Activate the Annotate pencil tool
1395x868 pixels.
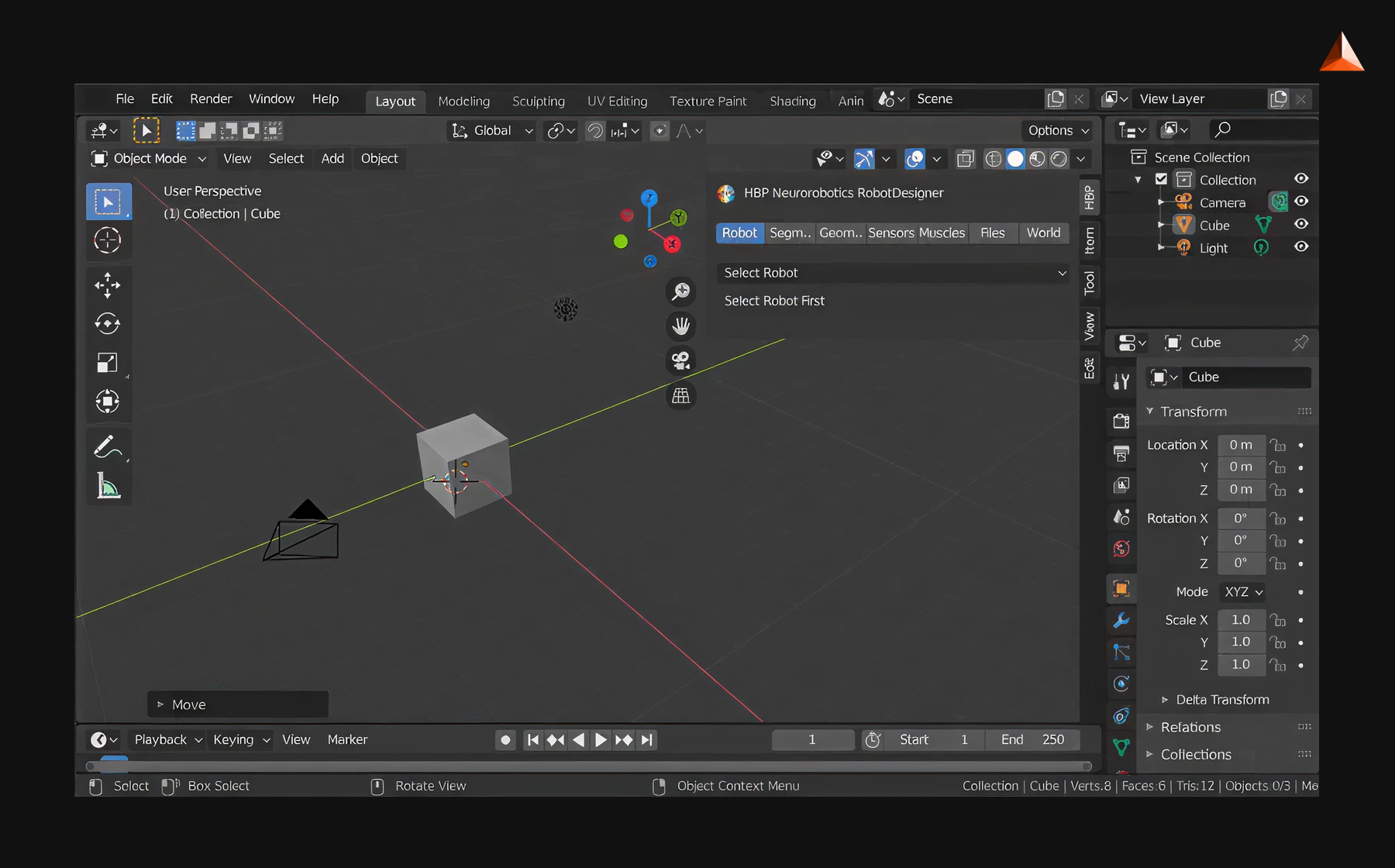108,447
